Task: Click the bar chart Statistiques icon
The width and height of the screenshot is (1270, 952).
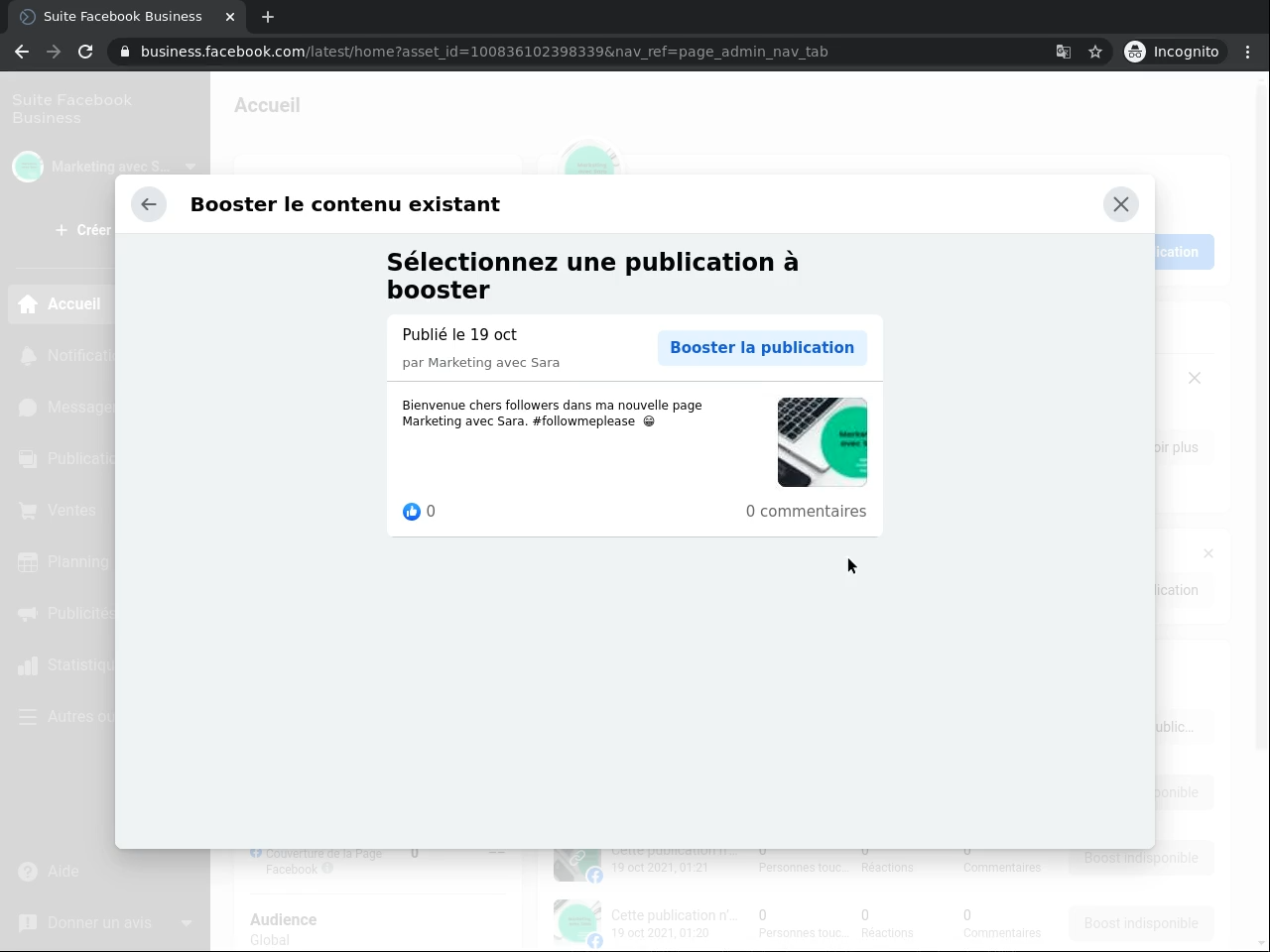Action: 28,665
